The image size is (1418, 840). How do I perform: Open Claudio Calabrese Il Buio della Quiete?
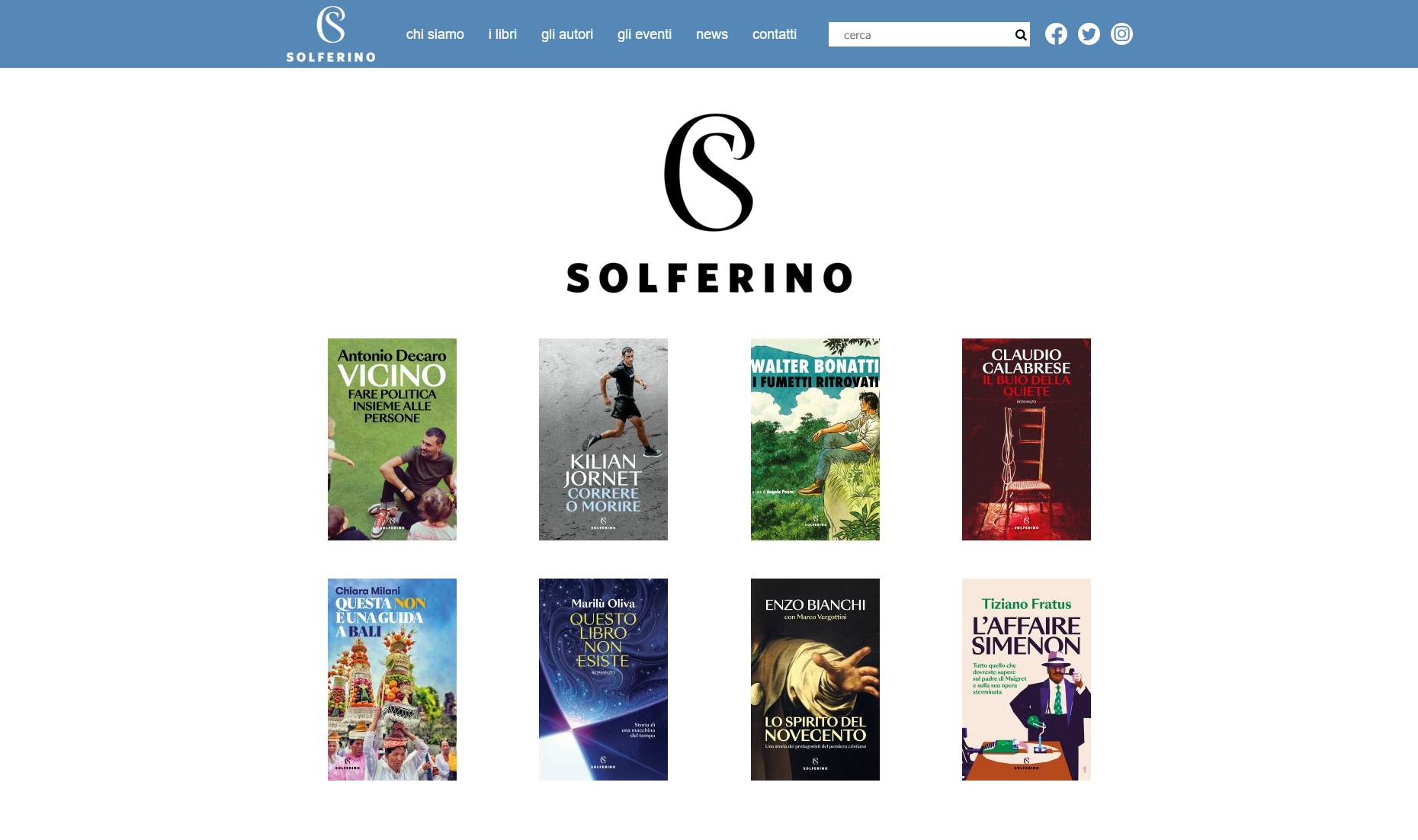[x=1026, y=439]
